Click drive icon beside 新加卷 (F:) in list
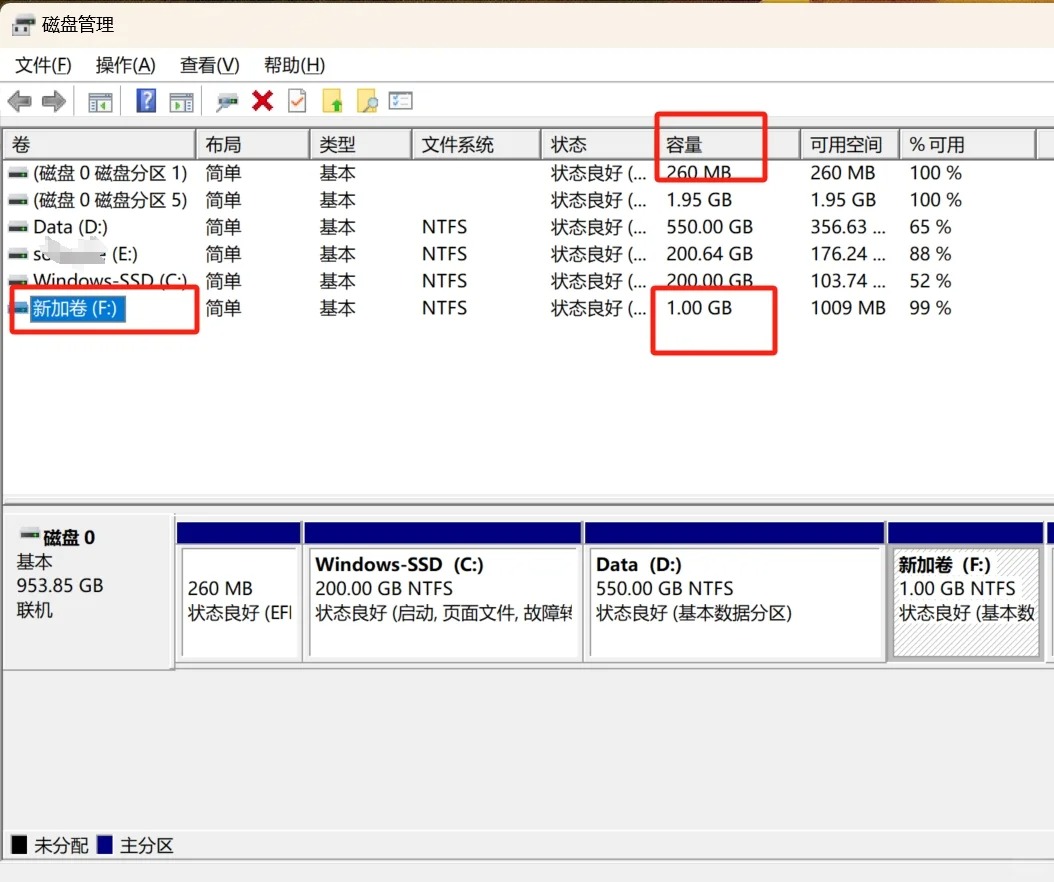Image resolution: width=1054 pixels, height=882 pixels. click(19, 308)
